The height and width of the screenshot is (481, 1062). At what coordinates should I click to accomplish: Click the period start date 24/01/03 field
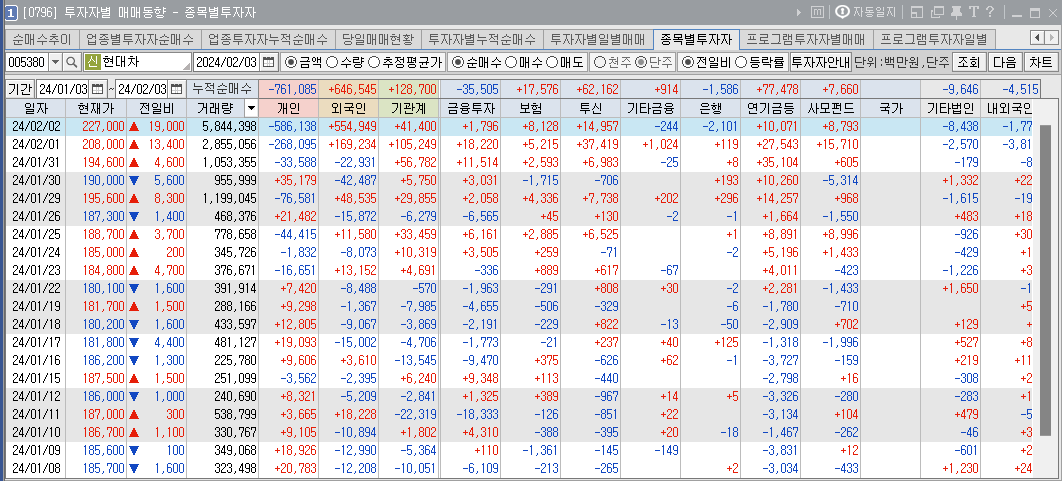[63, 89]
